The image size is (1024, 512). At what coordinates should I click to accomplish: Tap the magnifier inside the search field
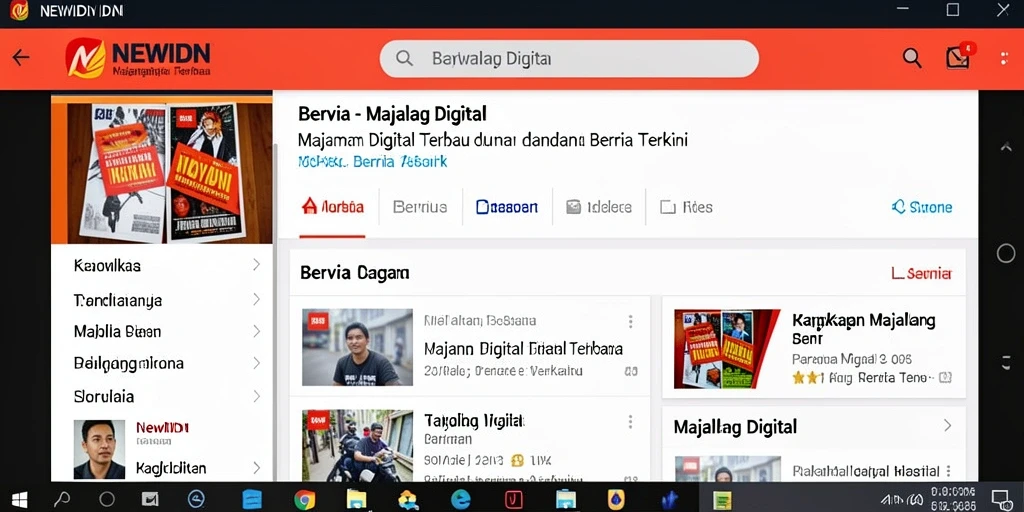404,59
